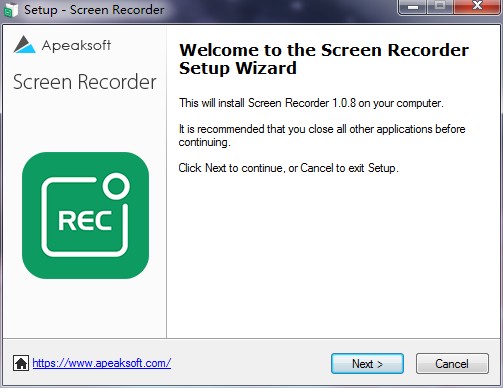Click the green REC app icon
503x388 pixels.
[85, 216]
